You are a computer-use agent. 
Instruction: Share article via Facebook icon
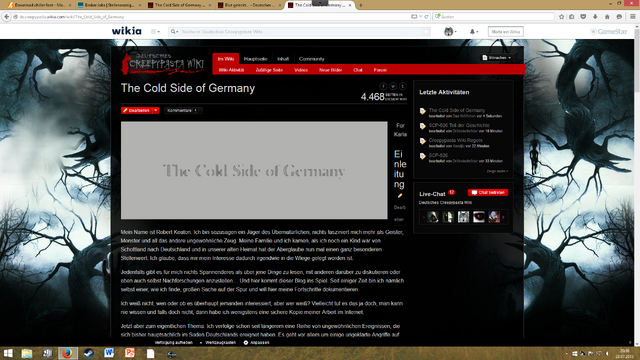(383, 86)
